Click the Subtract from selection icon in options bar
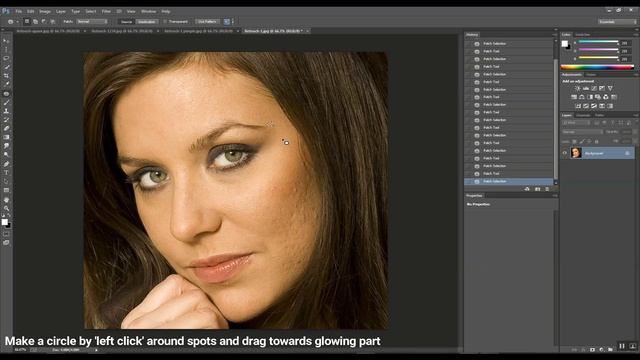Screen dimensions: 640x360 (44, 21)
